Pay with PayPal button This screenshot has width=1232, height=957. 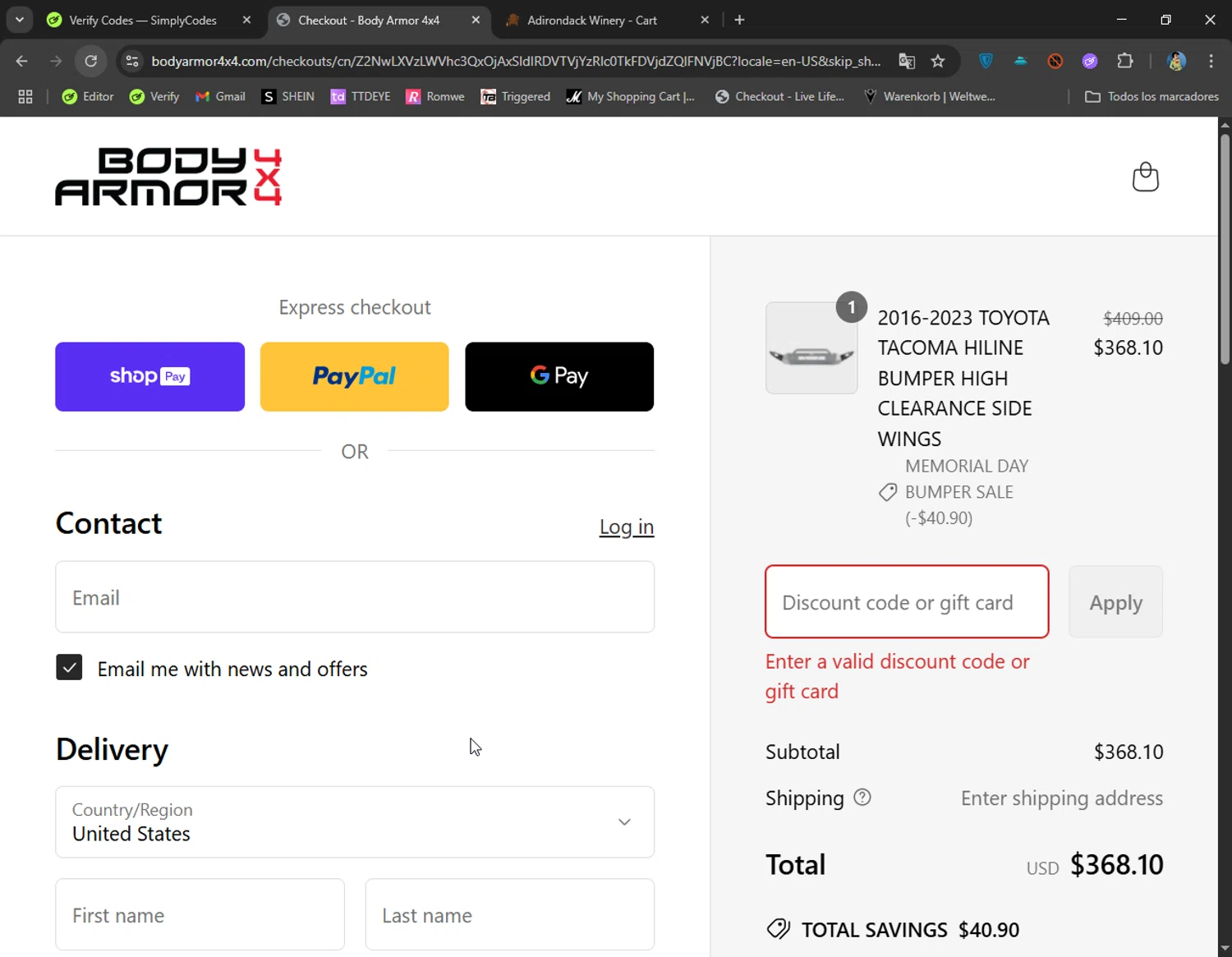point(355,376)
